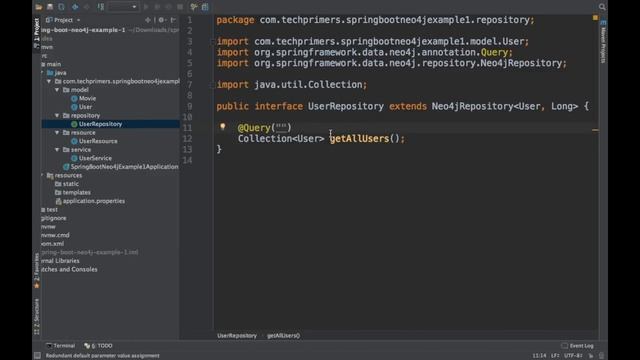Click the tool window quick-access icon bottom-left
This screenshot has height=360, width=640.
point(37,356)
